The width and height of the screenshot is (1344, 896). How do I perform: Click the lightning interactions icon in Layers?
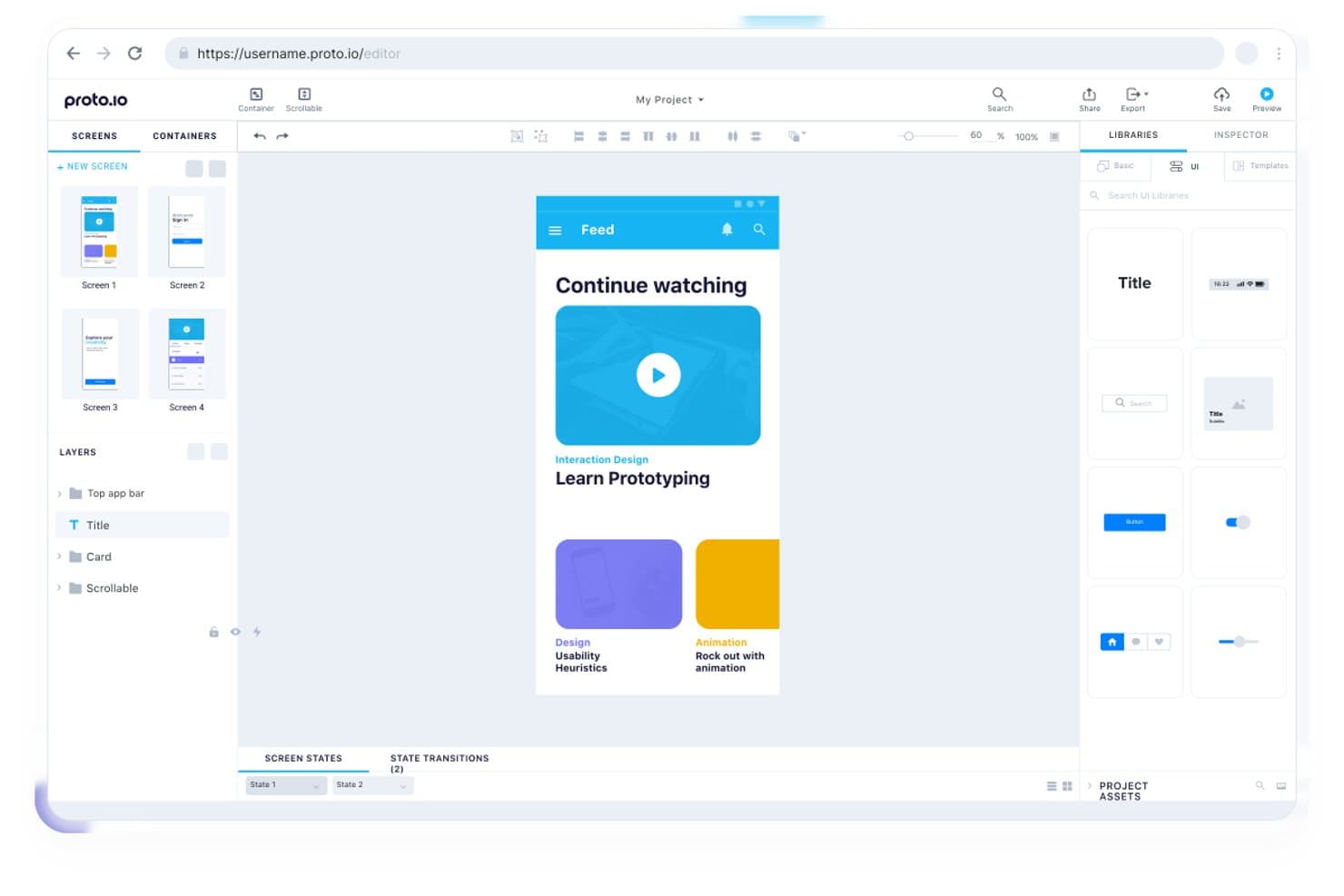tap(257, 632)
